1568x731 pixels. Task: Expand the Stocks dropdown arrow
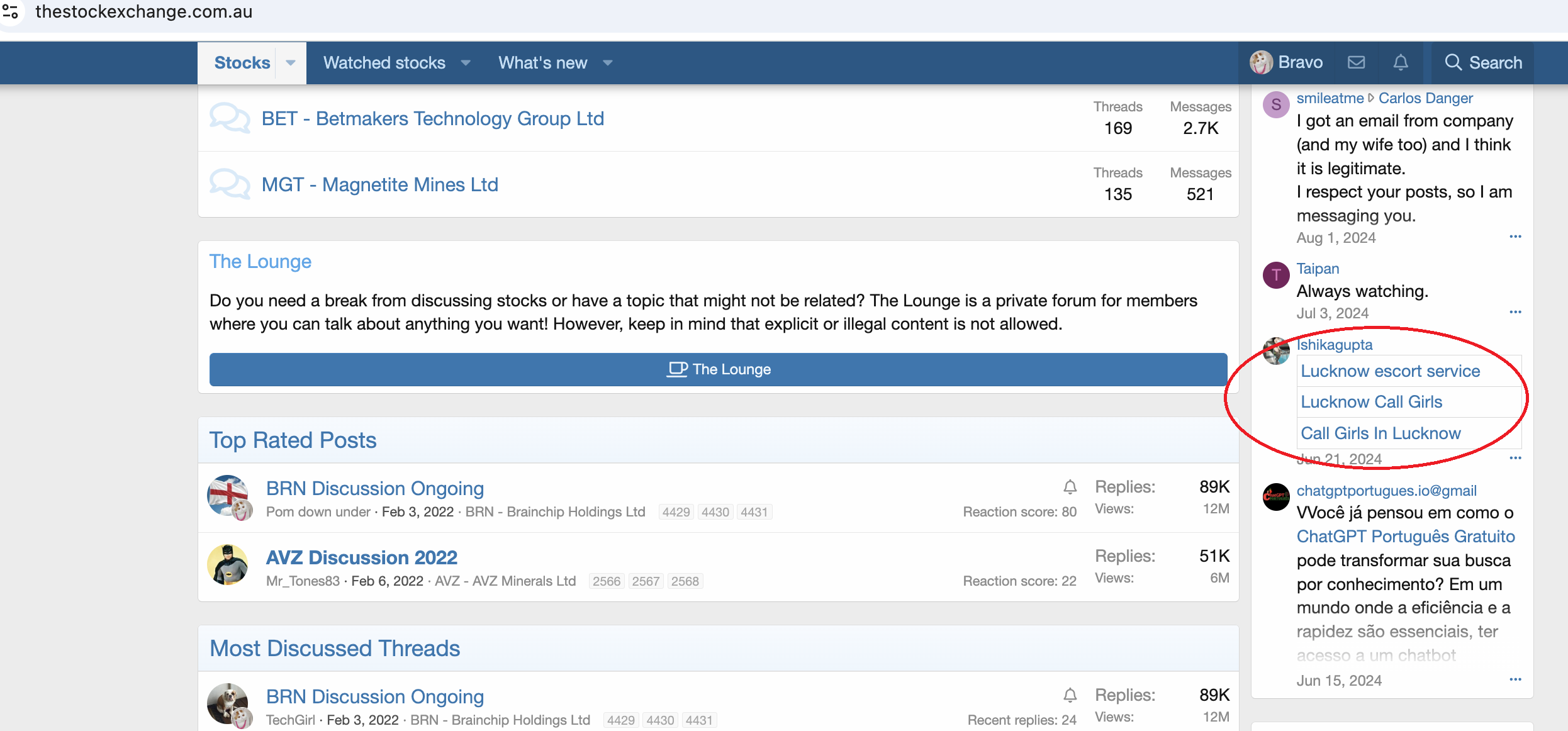[x=291, y=63]
